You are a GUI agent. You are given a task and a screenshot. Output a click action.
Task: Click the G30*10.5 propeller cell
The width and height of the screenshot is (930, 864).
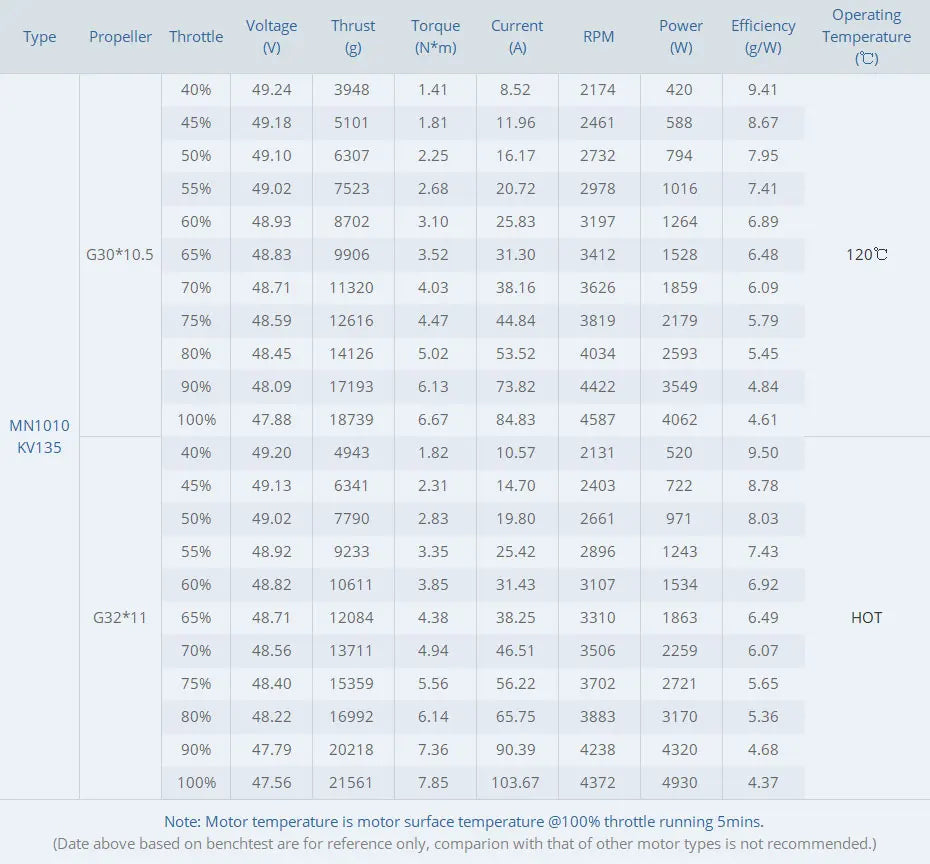coord(120,255)
